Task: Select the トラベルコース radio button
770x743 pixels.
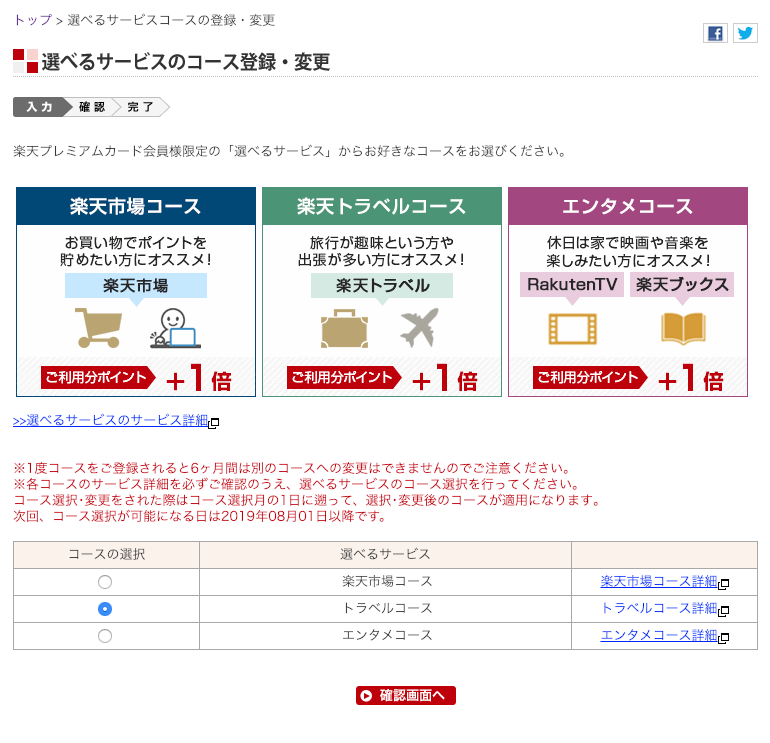Action: click(105, 609)
